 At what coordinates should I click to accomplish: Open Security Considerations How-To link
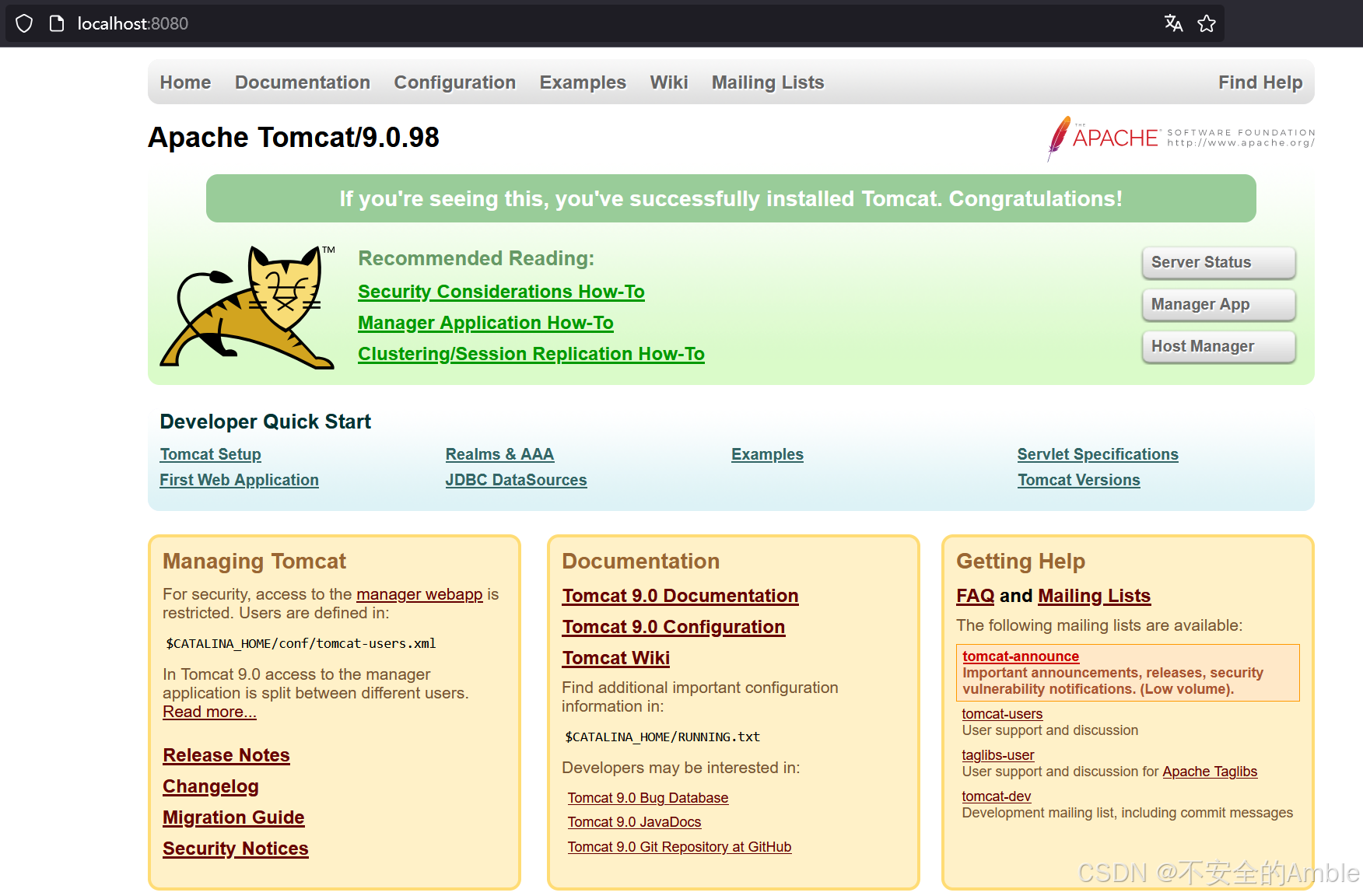pos(501,292)
